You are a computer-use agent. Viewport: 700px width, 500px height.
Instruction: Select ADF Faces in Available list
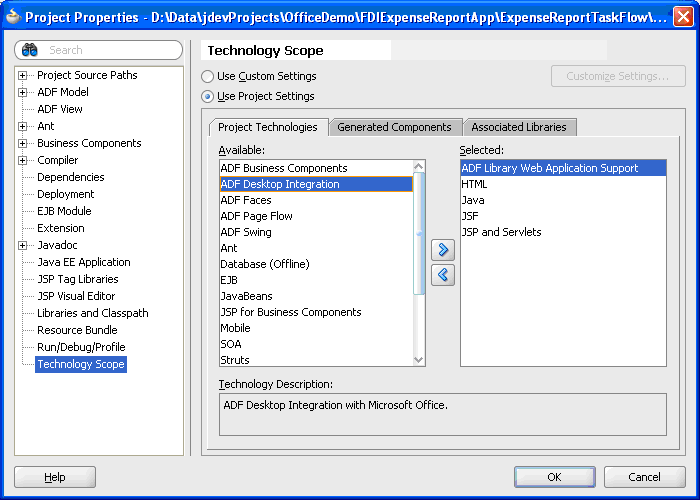coord(317,200)
